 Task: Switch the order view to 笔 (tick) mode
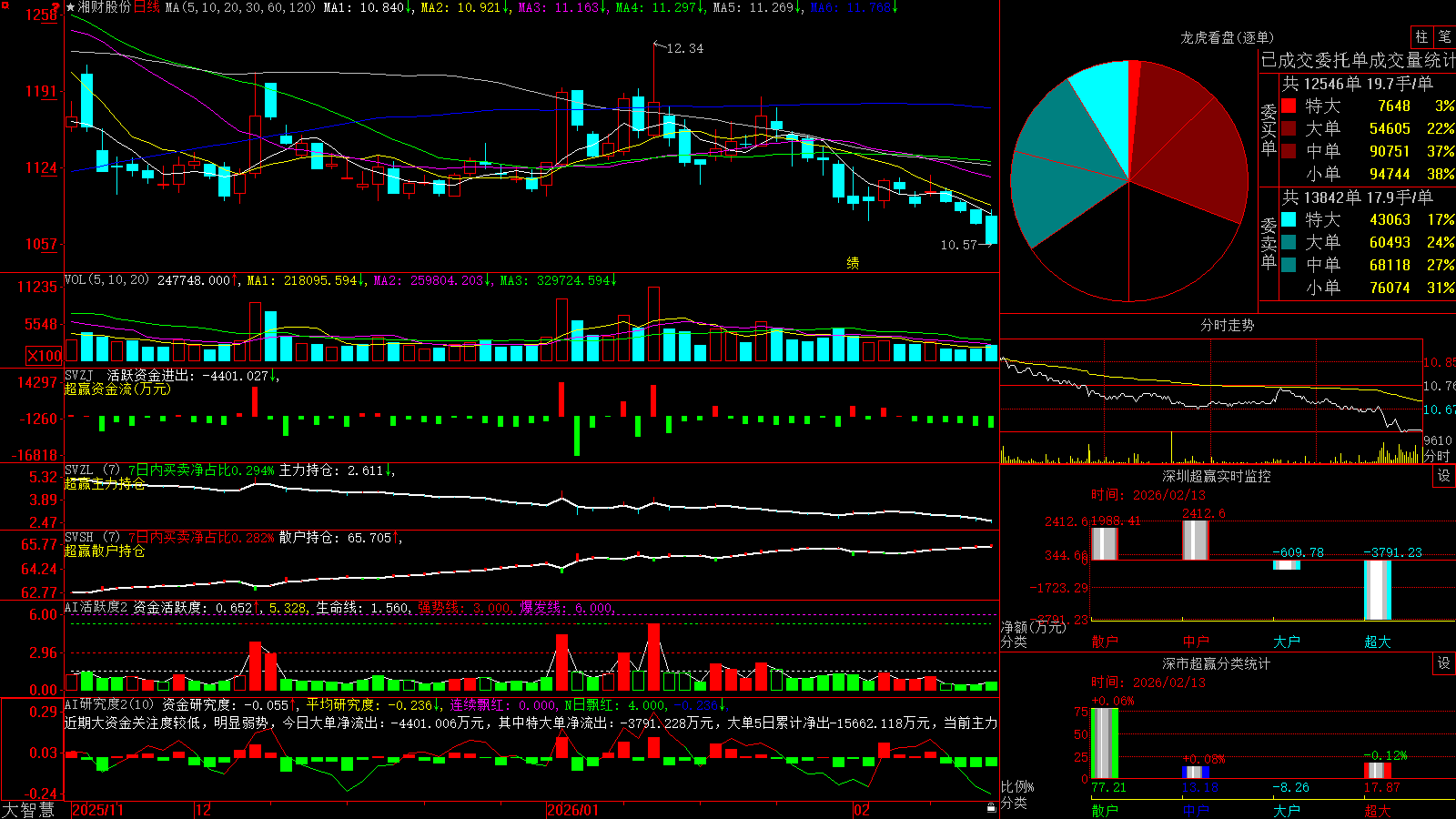pyautogui.click(x=1444, y=36)
